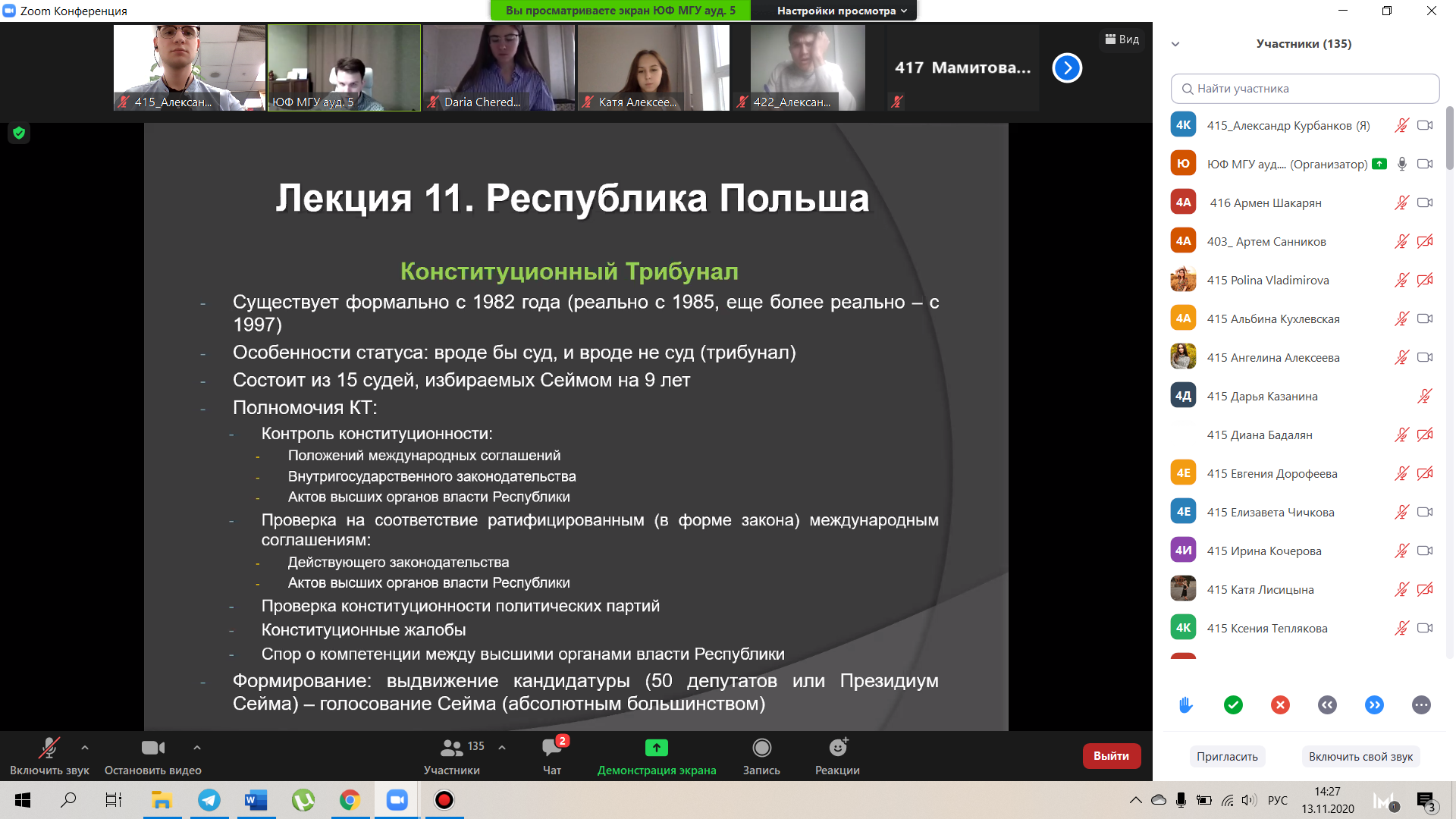Click muted mic for 415 Дарья Казанина

[1425, 396]
